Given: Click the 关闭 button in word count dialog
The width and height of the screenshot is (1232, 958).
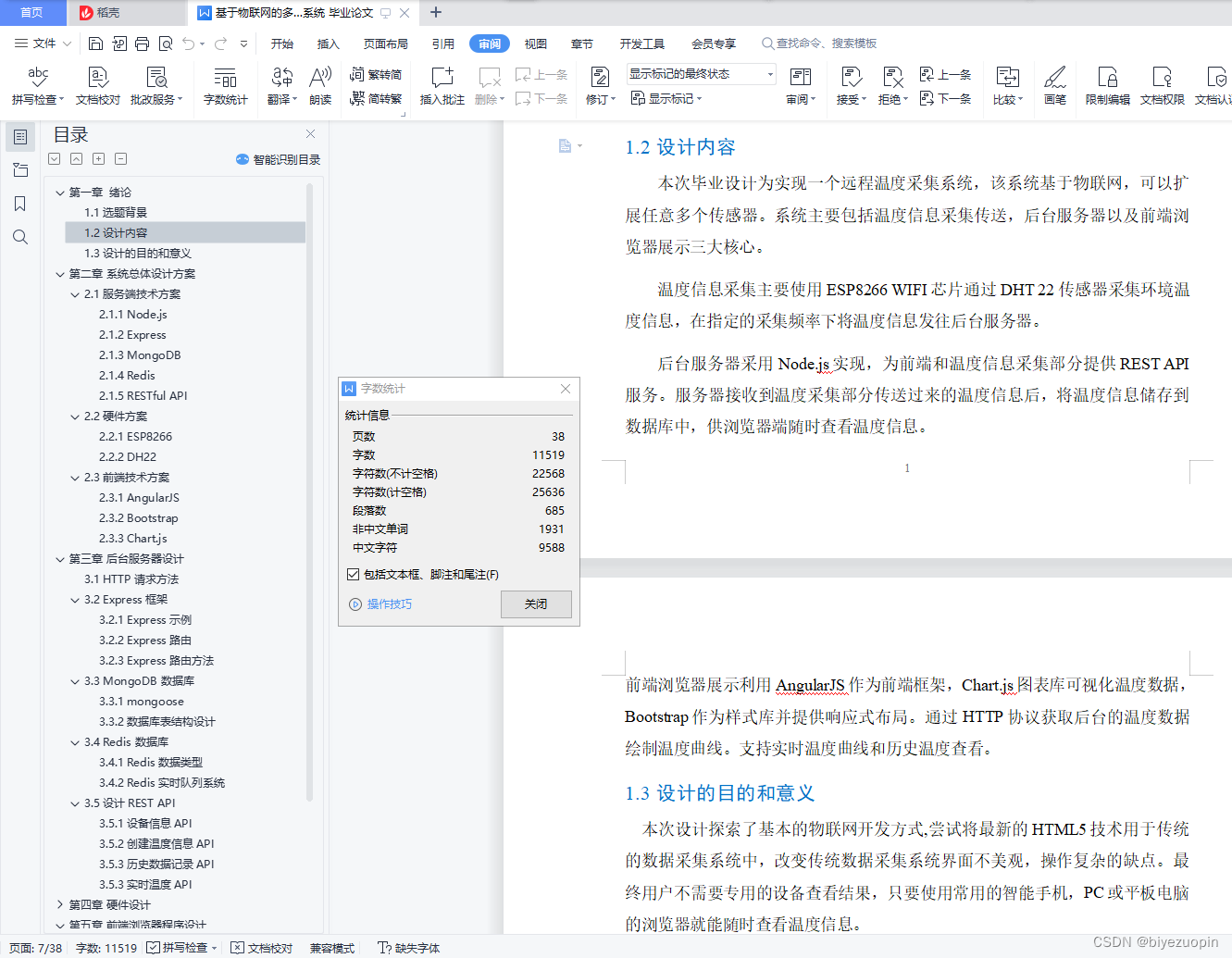Looking at the screenshot, I should [536, 603].
